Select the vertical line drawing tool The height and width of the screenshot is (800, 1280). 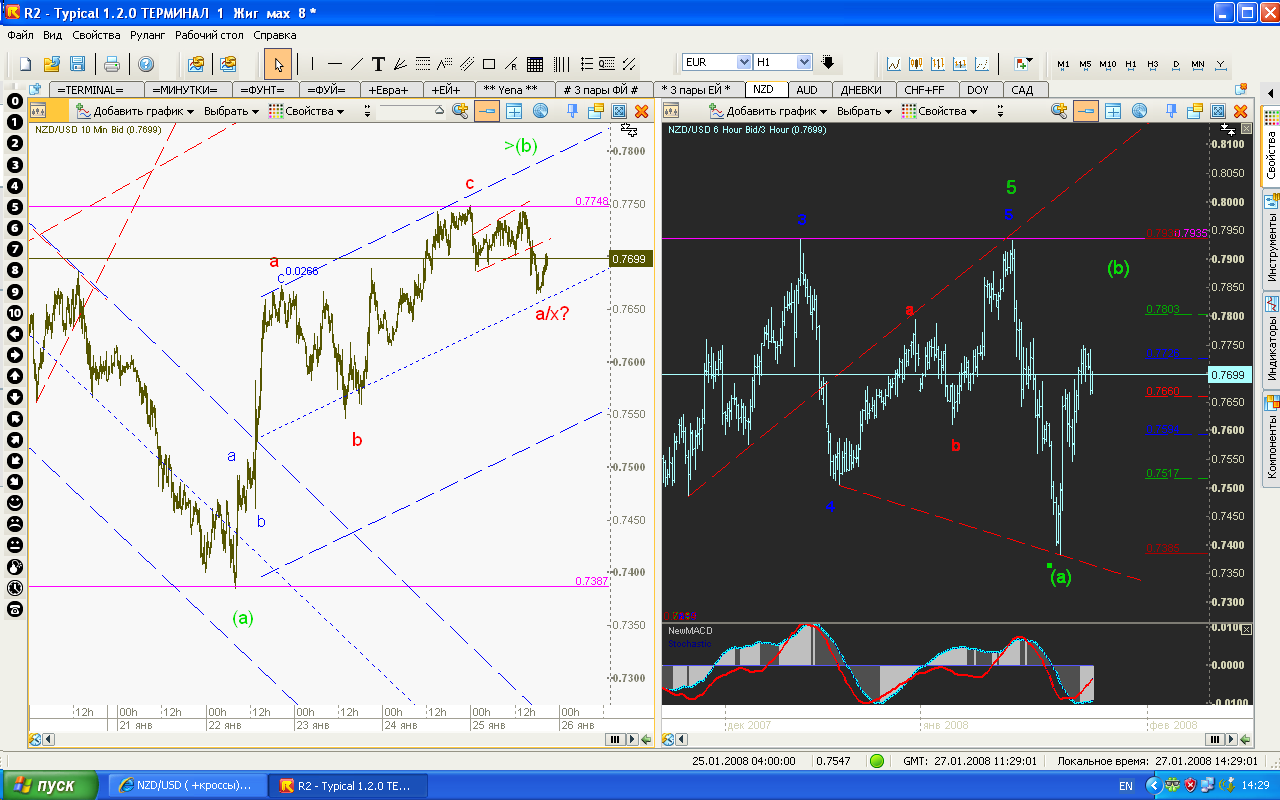(x=312, y=64)
